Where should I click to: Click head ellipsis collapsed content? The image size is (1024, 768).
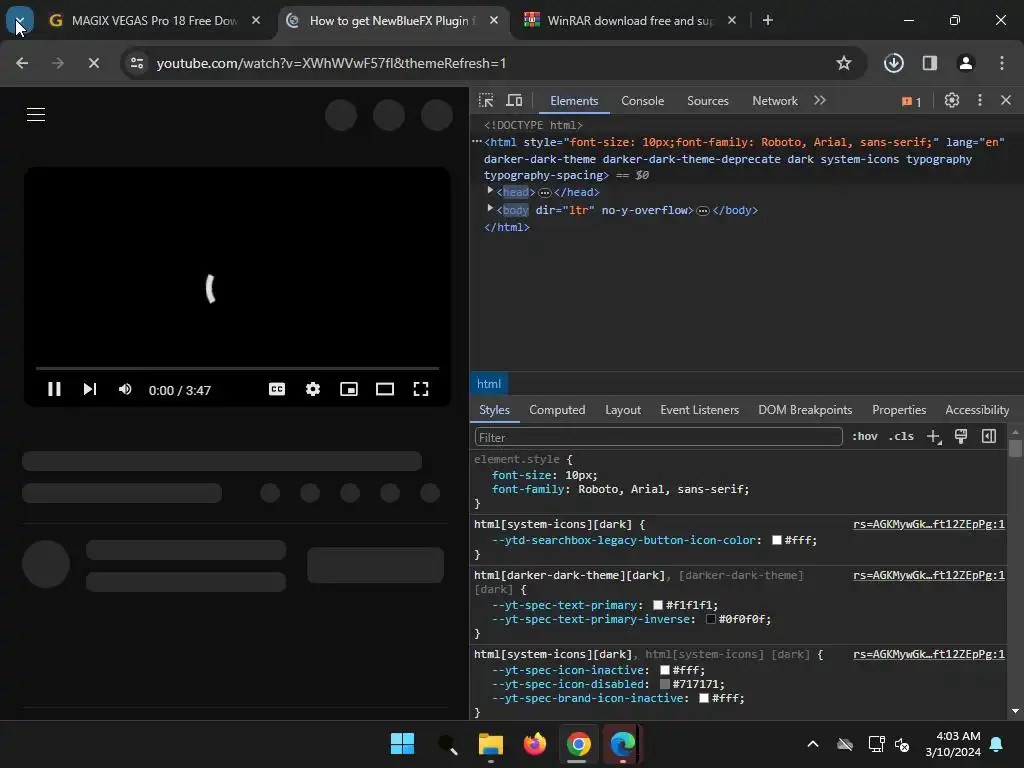point(545,193)
